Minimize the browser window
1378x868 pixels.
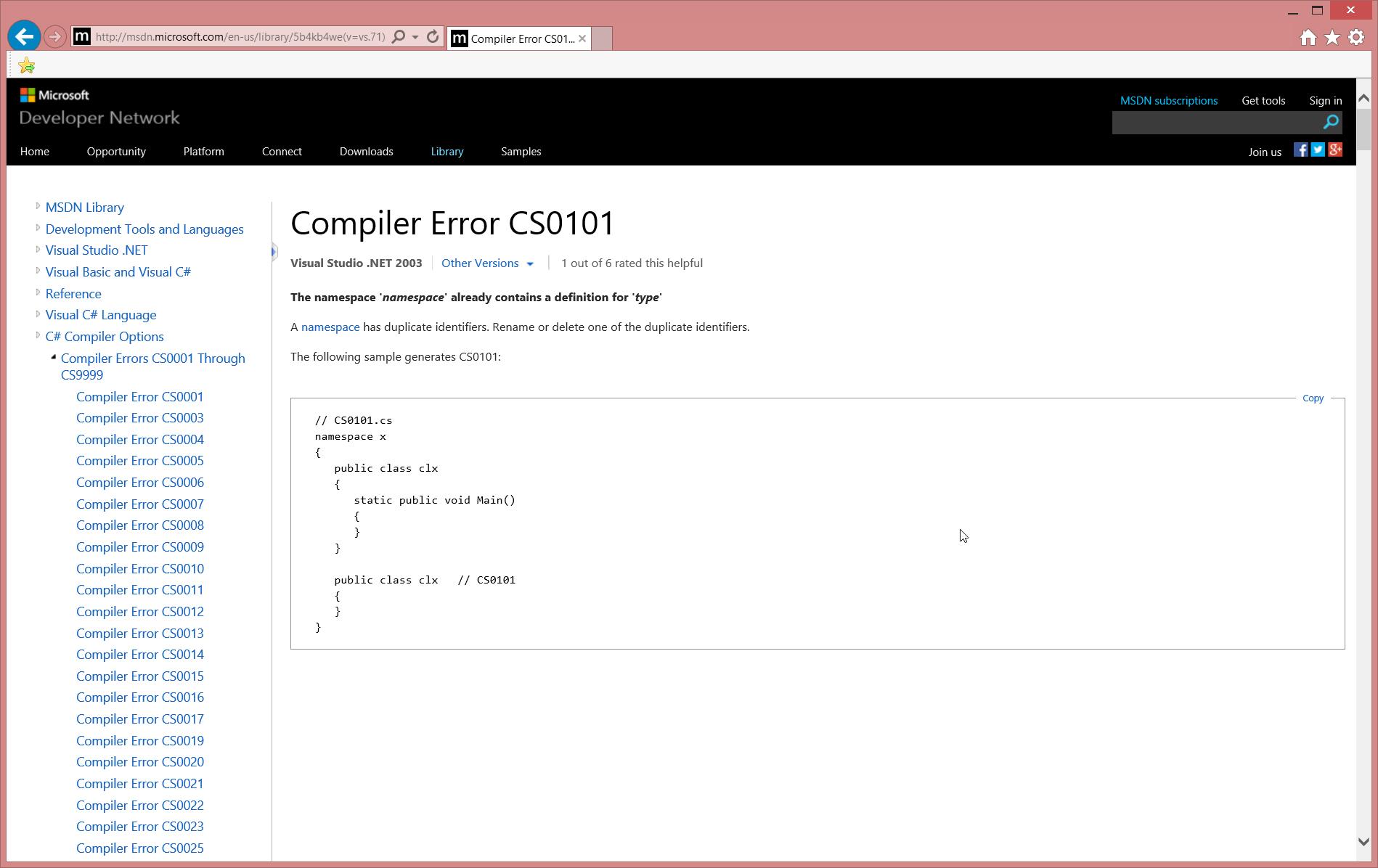[x=1292, y=11]
